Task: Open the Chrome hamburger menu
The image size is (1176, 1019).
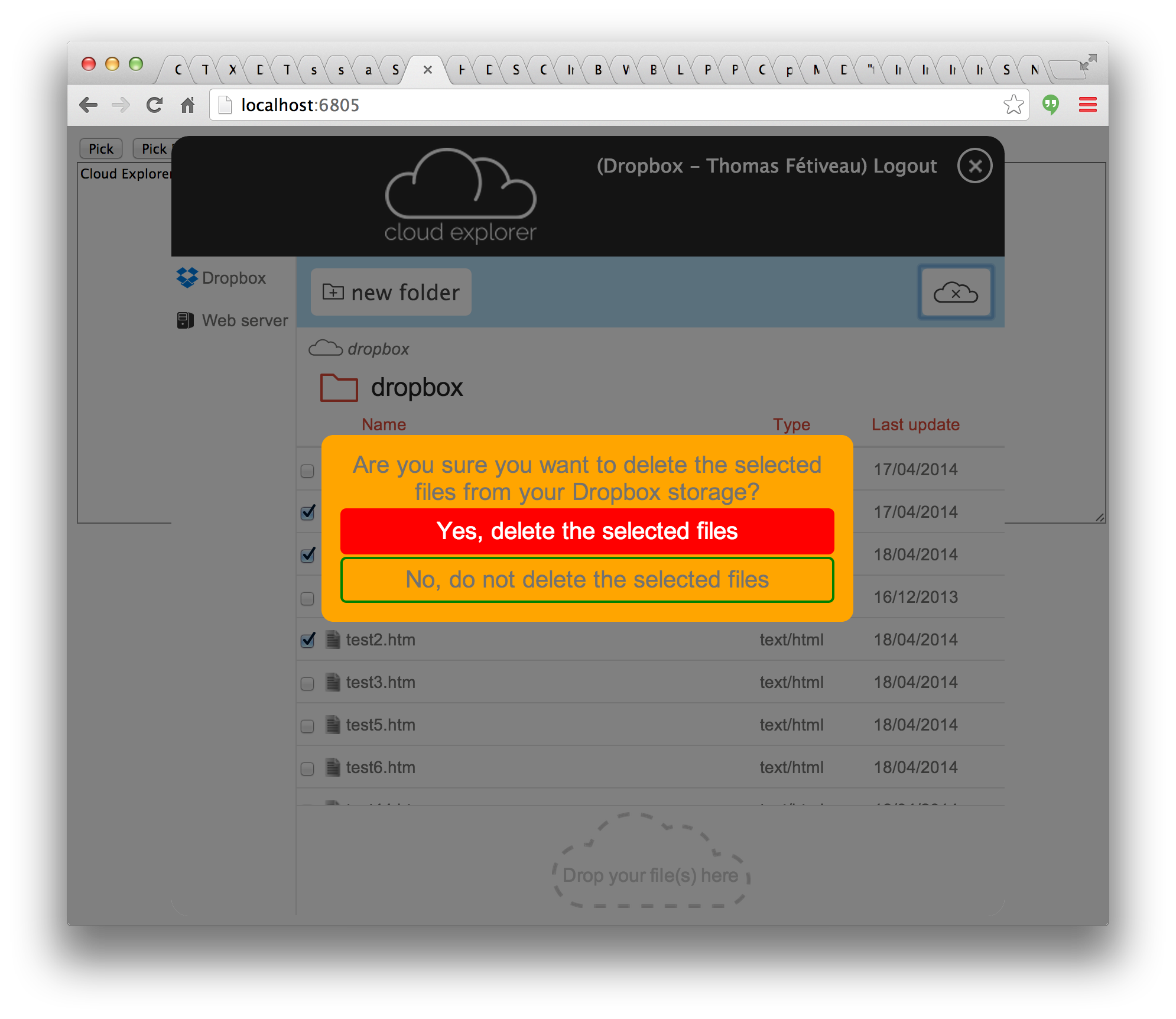Action: pyautogui.click(x=1087, y=105)
